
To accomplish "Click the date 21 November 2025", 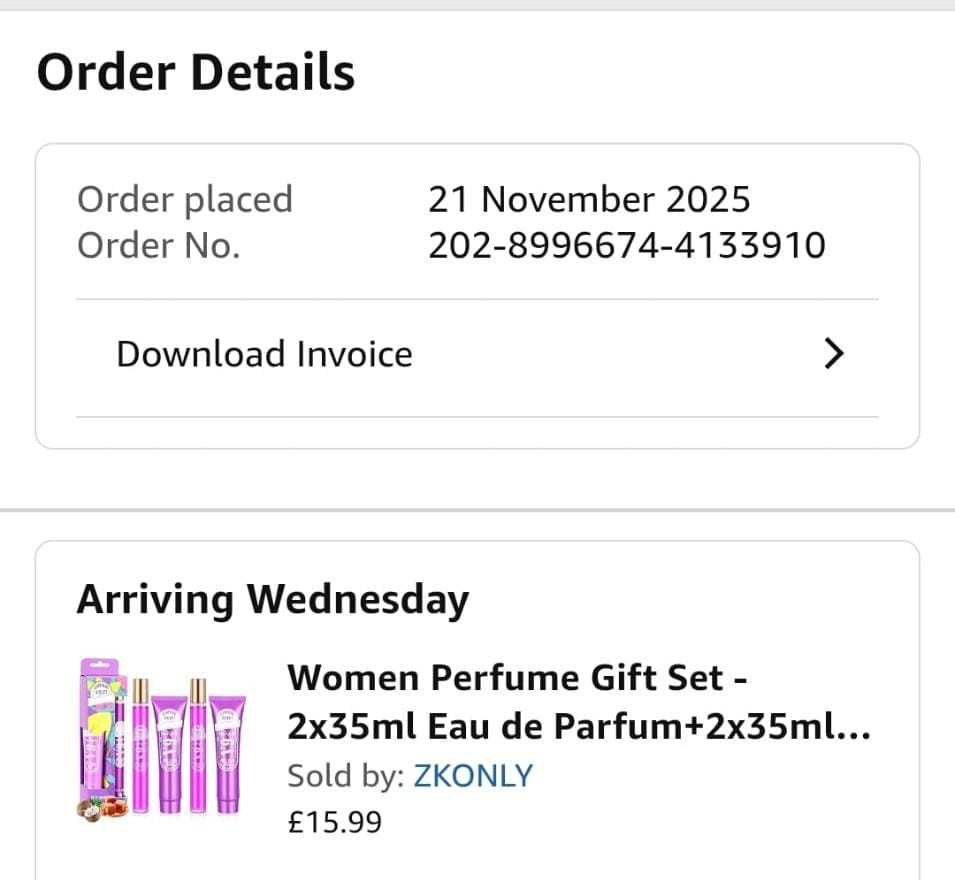I will 589,199.
